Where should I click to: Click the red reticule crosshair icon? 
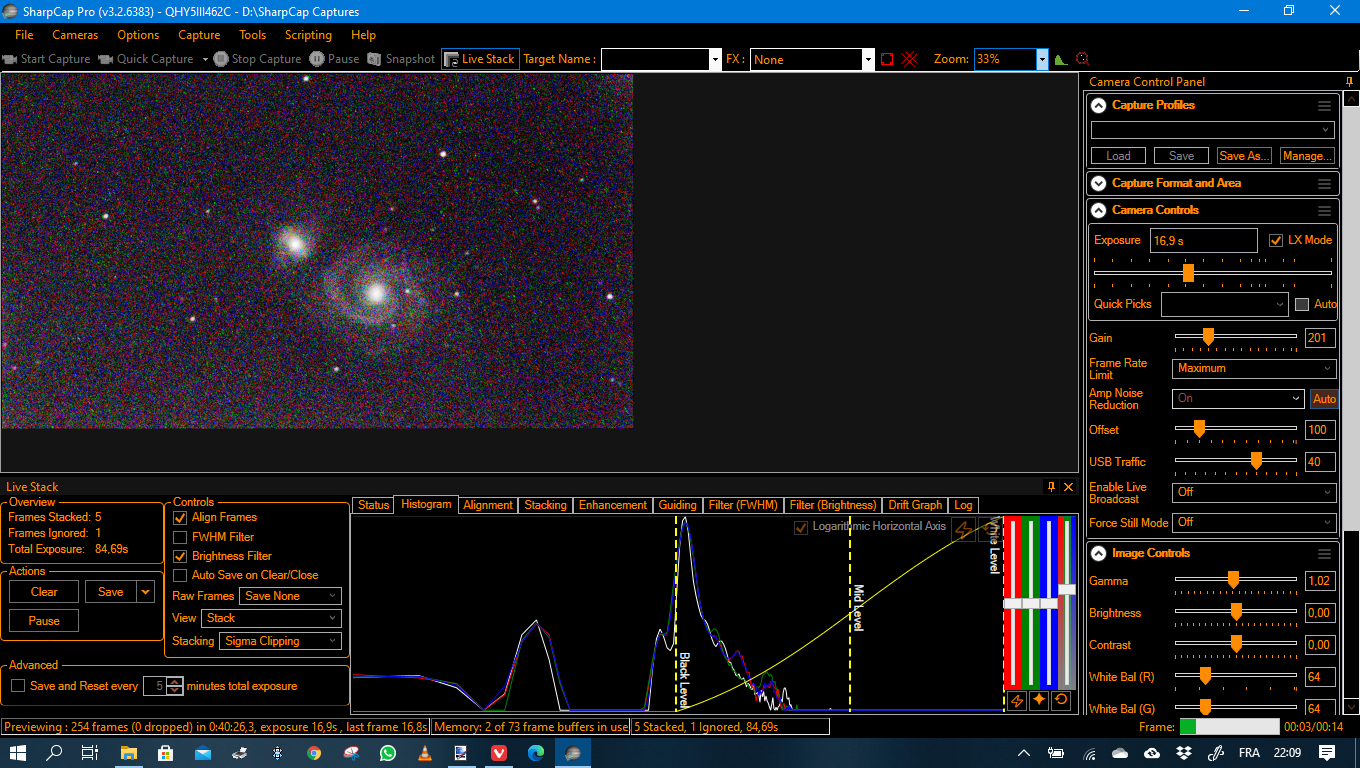click(x=910, y=59)
